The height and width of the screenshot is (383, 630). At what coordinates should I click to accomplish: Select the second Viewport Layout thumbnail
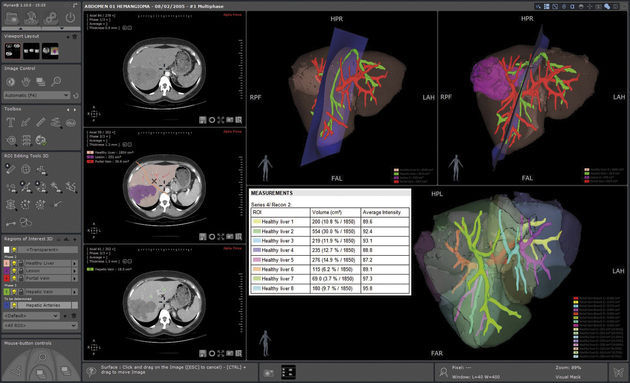31,51
